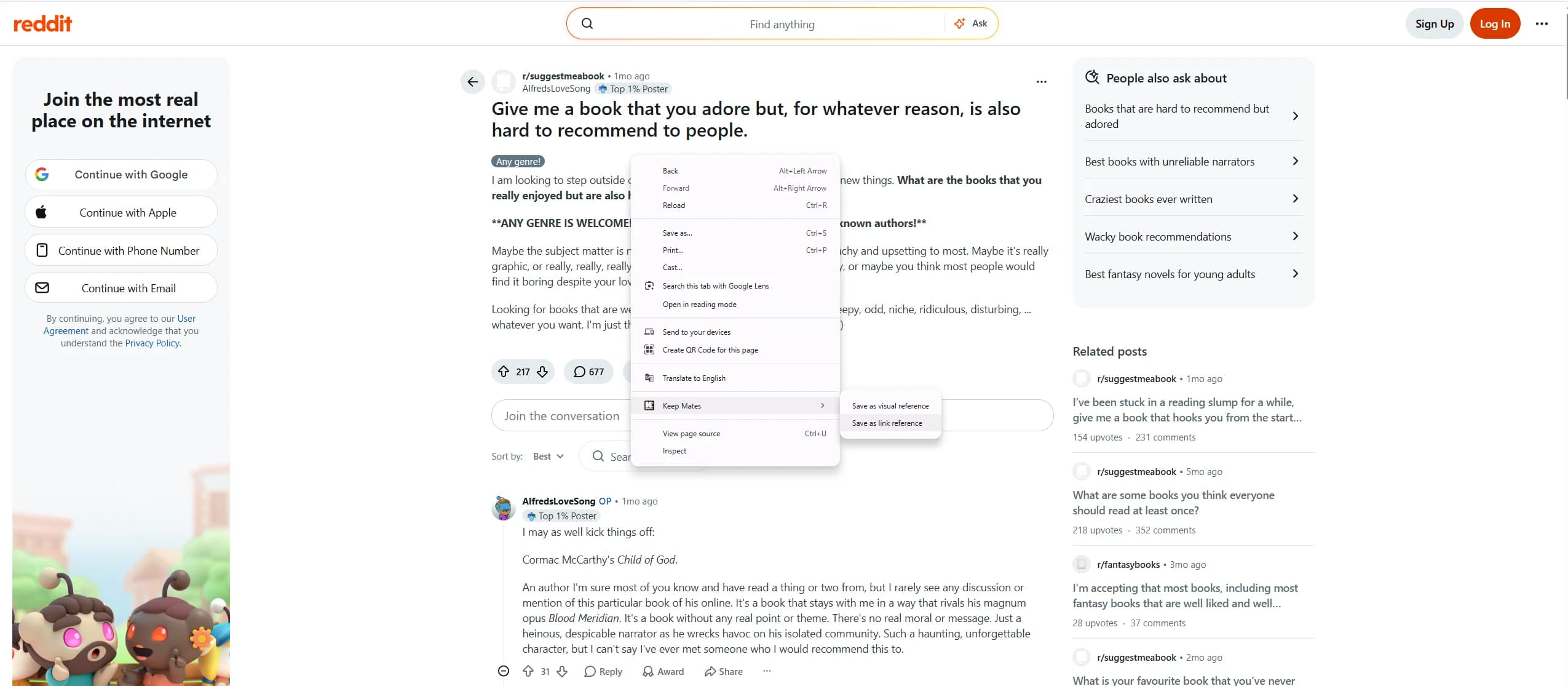Reply to the AlfredsLoveSong comment
The height and width of the screenshot is (686, 1568).
[603, 671]
